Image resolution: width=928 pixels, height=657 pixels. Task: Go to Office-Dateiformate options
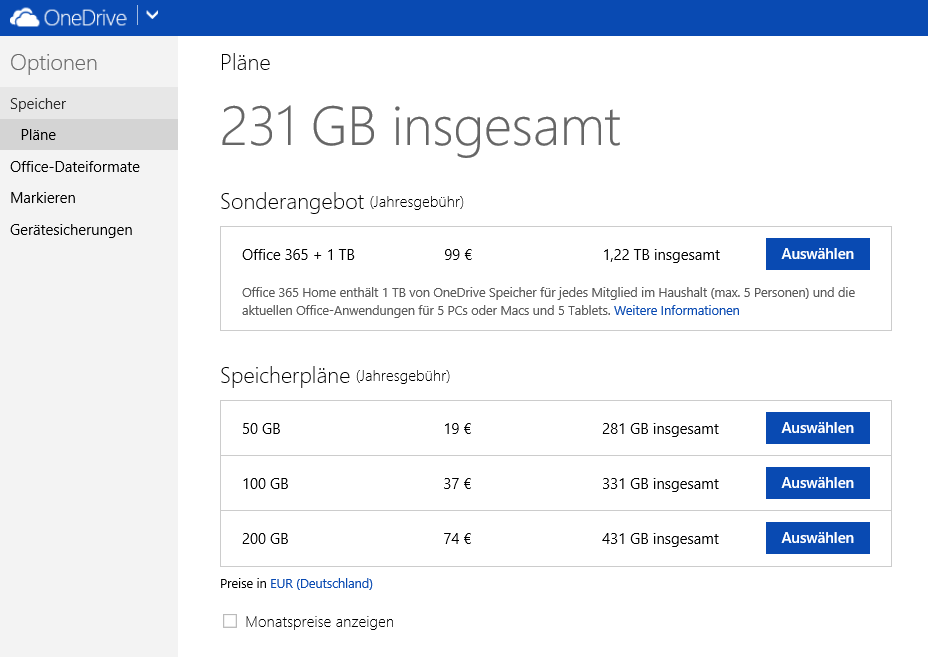click(75, 167)
